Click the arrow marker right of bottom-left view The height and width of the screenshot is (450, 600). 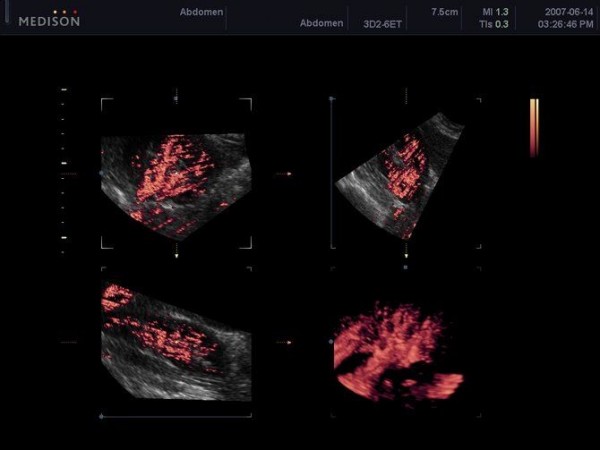(x=284, y=342)
